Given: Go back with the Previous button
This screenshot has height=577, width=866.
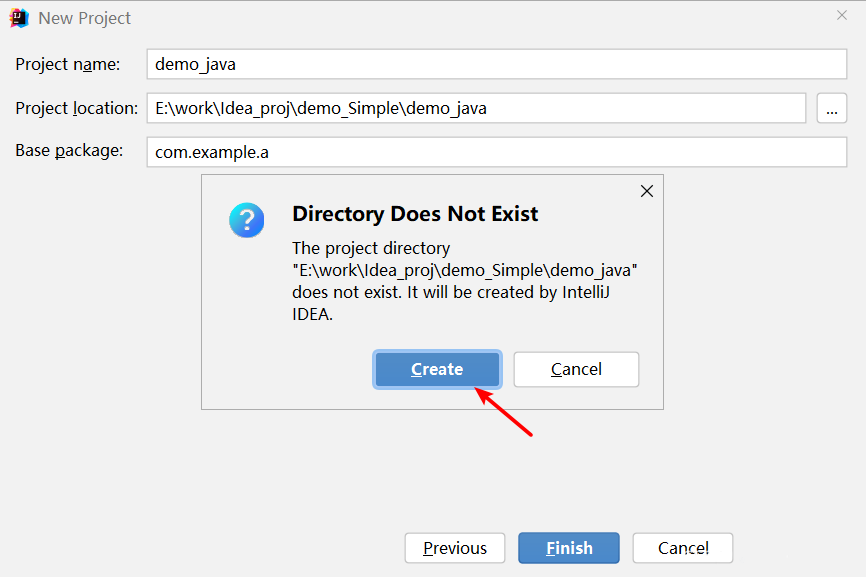Looking at the screenshot, I should (455, 548).
